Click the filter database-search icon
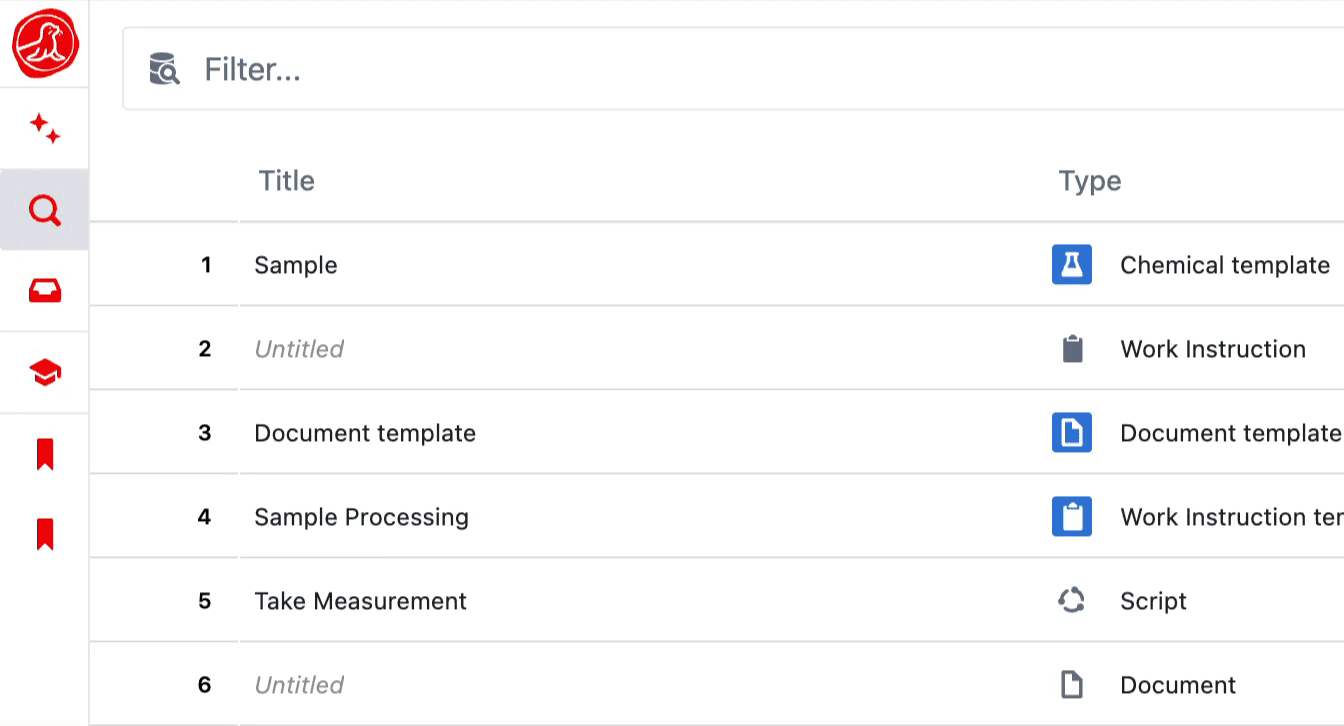The height and width of the screenshot is (726, 1344). point(165,68)
